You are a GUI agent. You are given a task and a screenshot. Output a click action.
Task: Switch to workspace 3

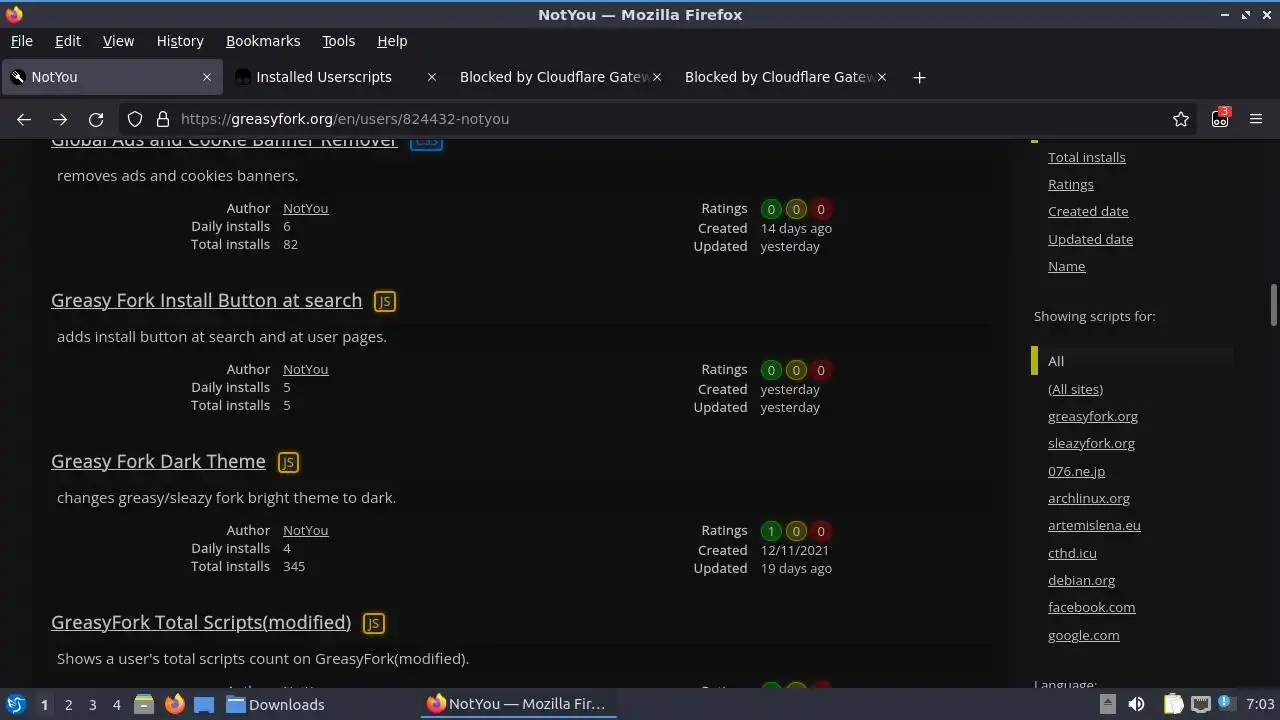pos(92,704)
